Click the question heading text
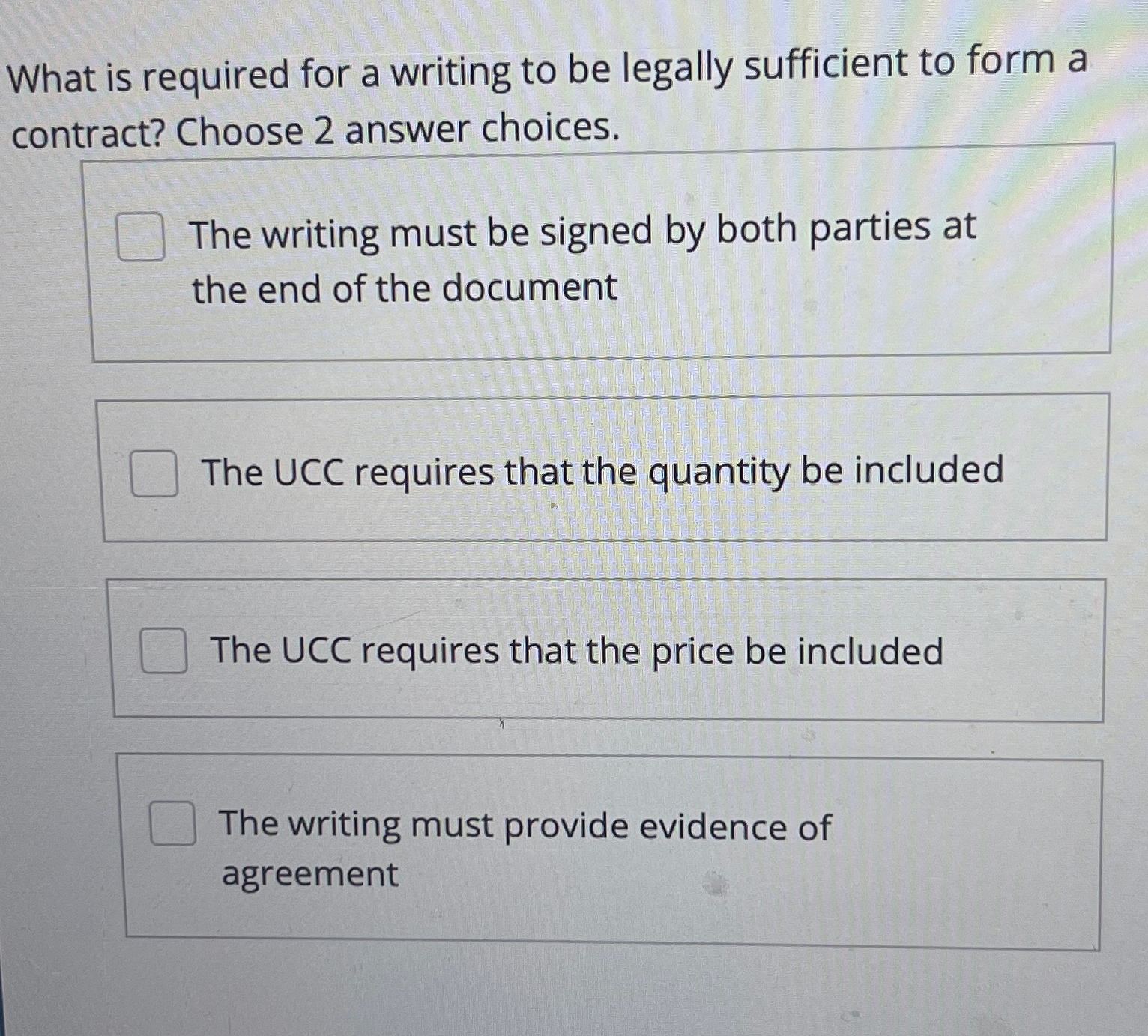Image resolution: width=1148 pixels, height=1036 pixels. tap(547, 97)
